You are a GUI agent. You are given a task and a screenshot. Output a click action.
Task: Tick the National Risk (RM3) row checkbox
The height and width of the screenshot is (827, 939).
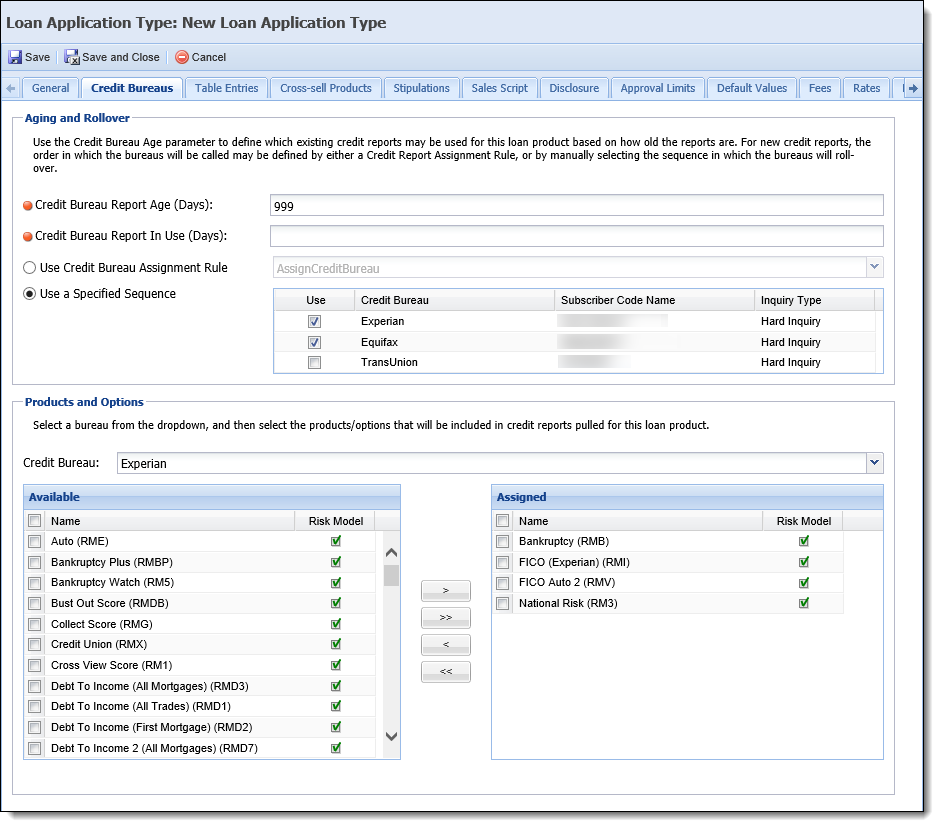point(502,604)
